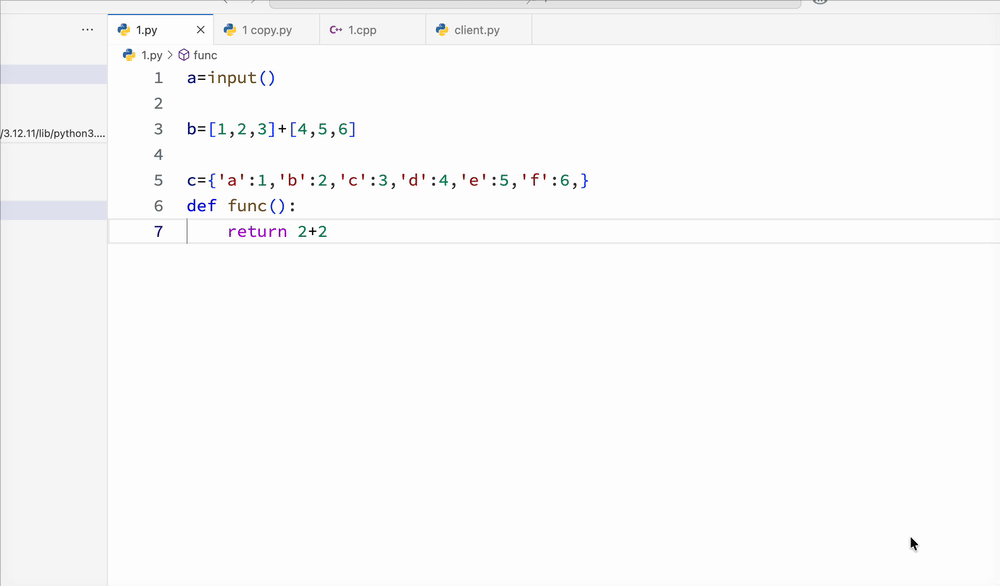Click line number 1 in the gutter
Screen dimensions: 1000x586
[158, 78]
